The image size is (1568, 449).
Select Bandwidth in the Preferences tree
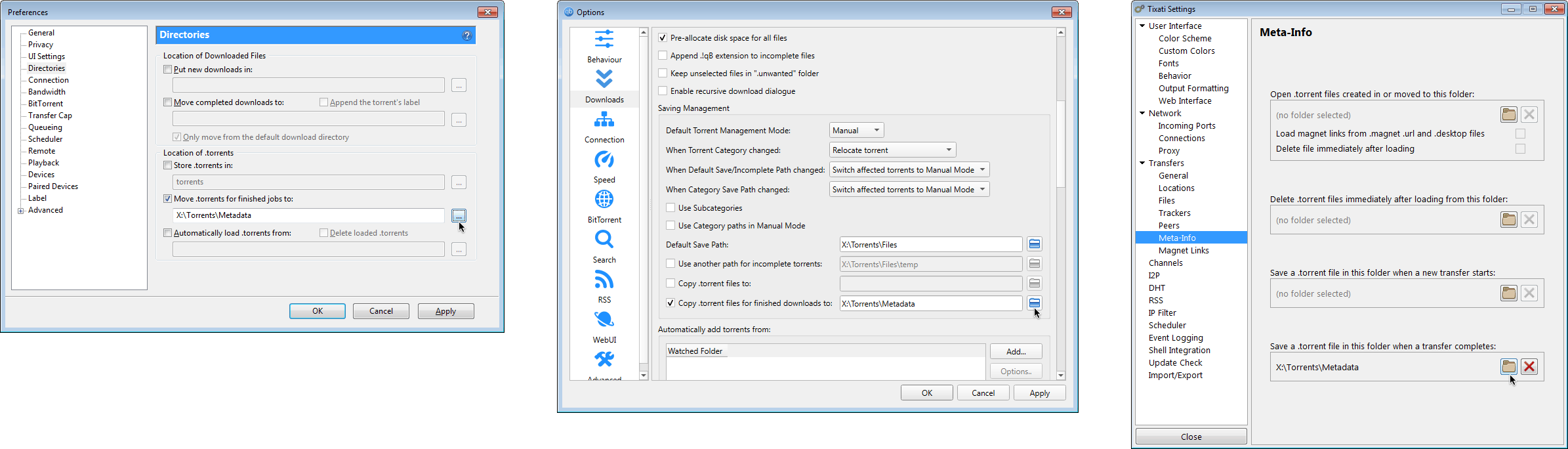[47, 92]
